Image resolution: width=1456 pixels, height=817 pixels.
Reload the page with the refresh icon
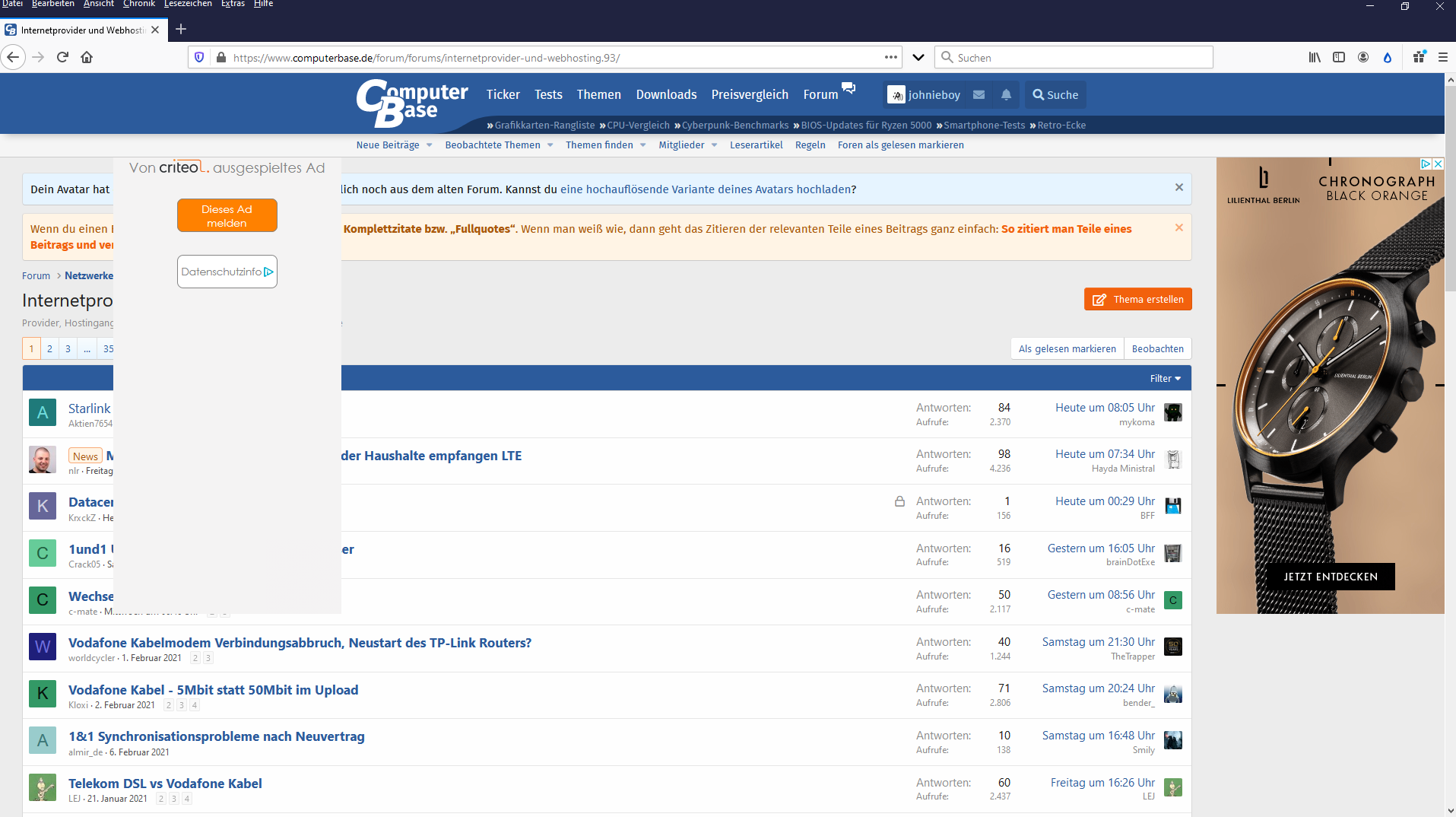click(62, 57)
